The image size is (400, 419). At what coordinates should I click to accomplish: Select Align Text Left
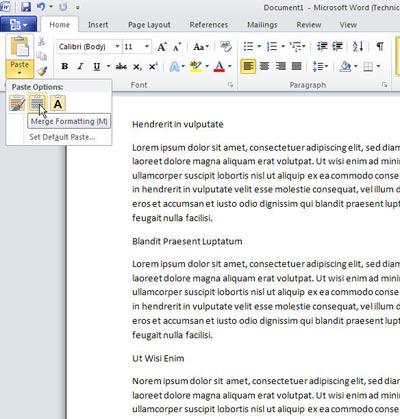pyautogui.click(x=248, y=66)
